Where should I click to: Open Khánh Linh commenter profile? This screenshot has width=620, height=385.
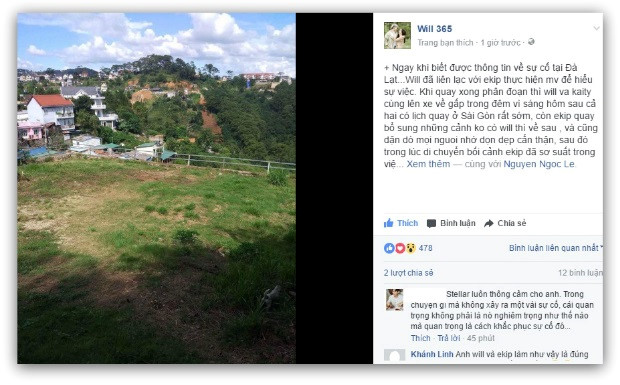tap(432, 354)
